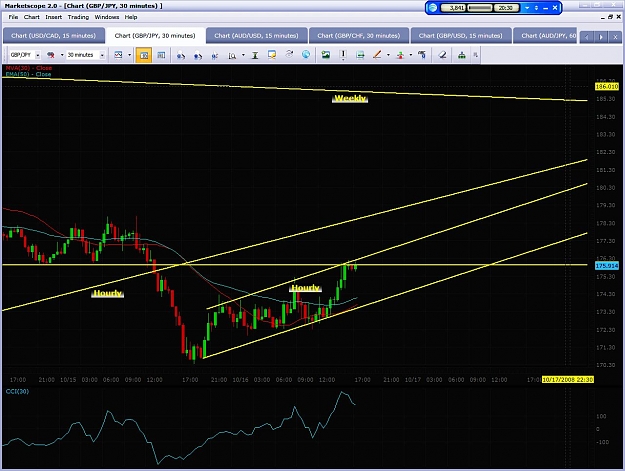Switch to the AUD/JPY chart tab
This screenshot has width=625, height=471.
tap(545, 35)
